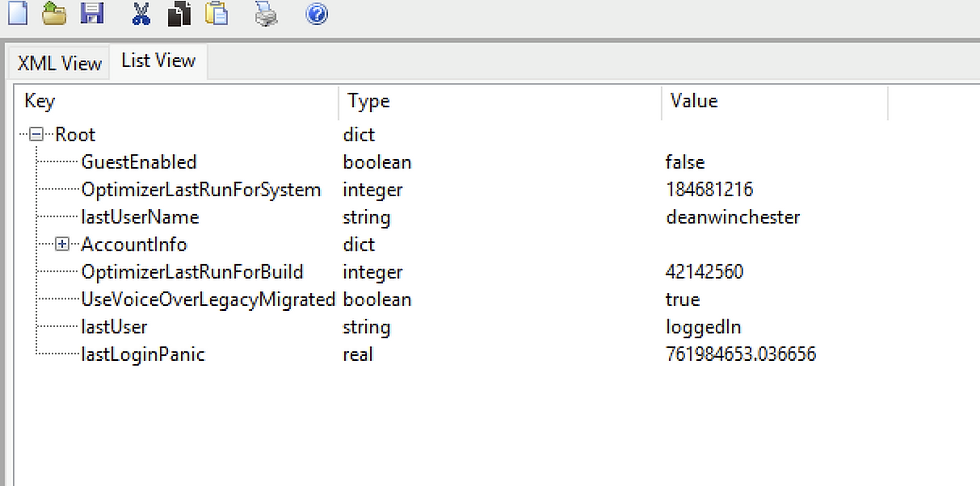Click the Paste clipboard icon
The image size is (980, 486).
tap(216, 13)
